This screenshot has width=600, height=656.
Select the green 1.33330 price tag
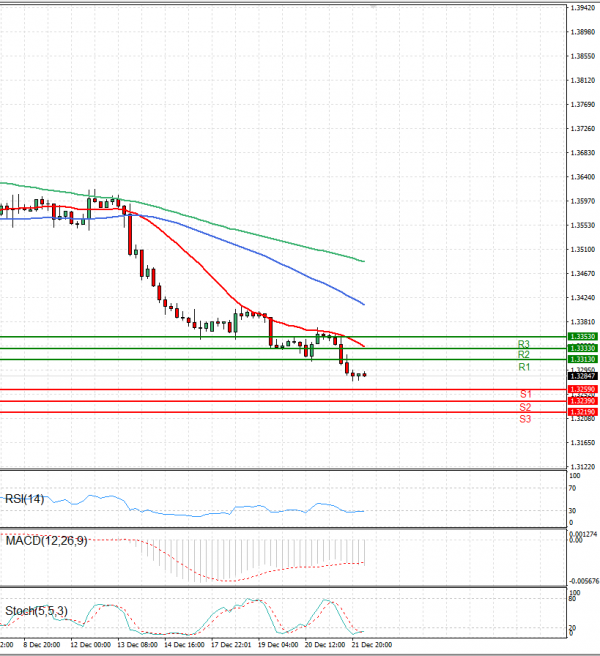pyautogui.click(x=583, y=348)
